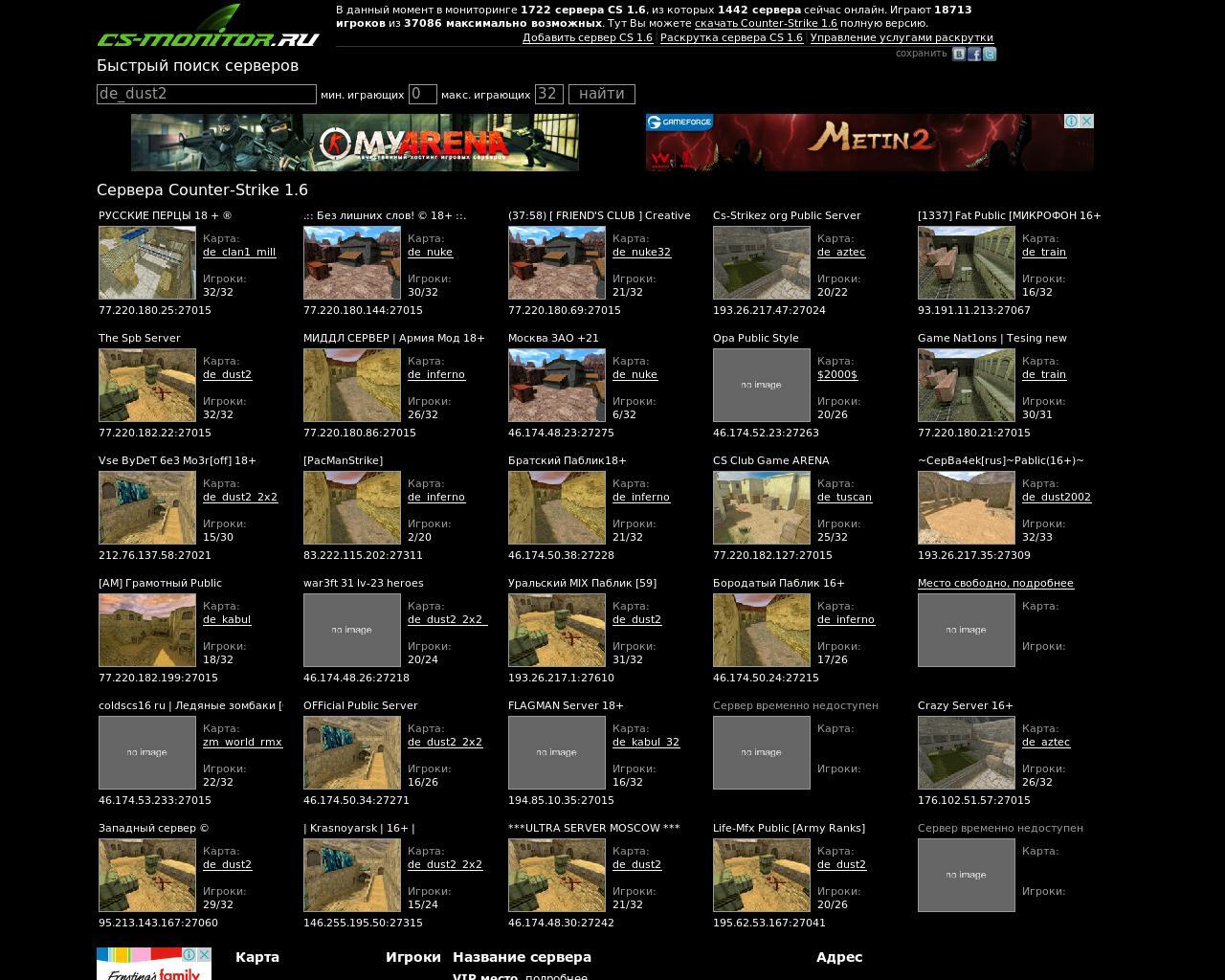1225x980 pixels.
Task: Open de_nuke32 map link
Action: pos(641,252)
